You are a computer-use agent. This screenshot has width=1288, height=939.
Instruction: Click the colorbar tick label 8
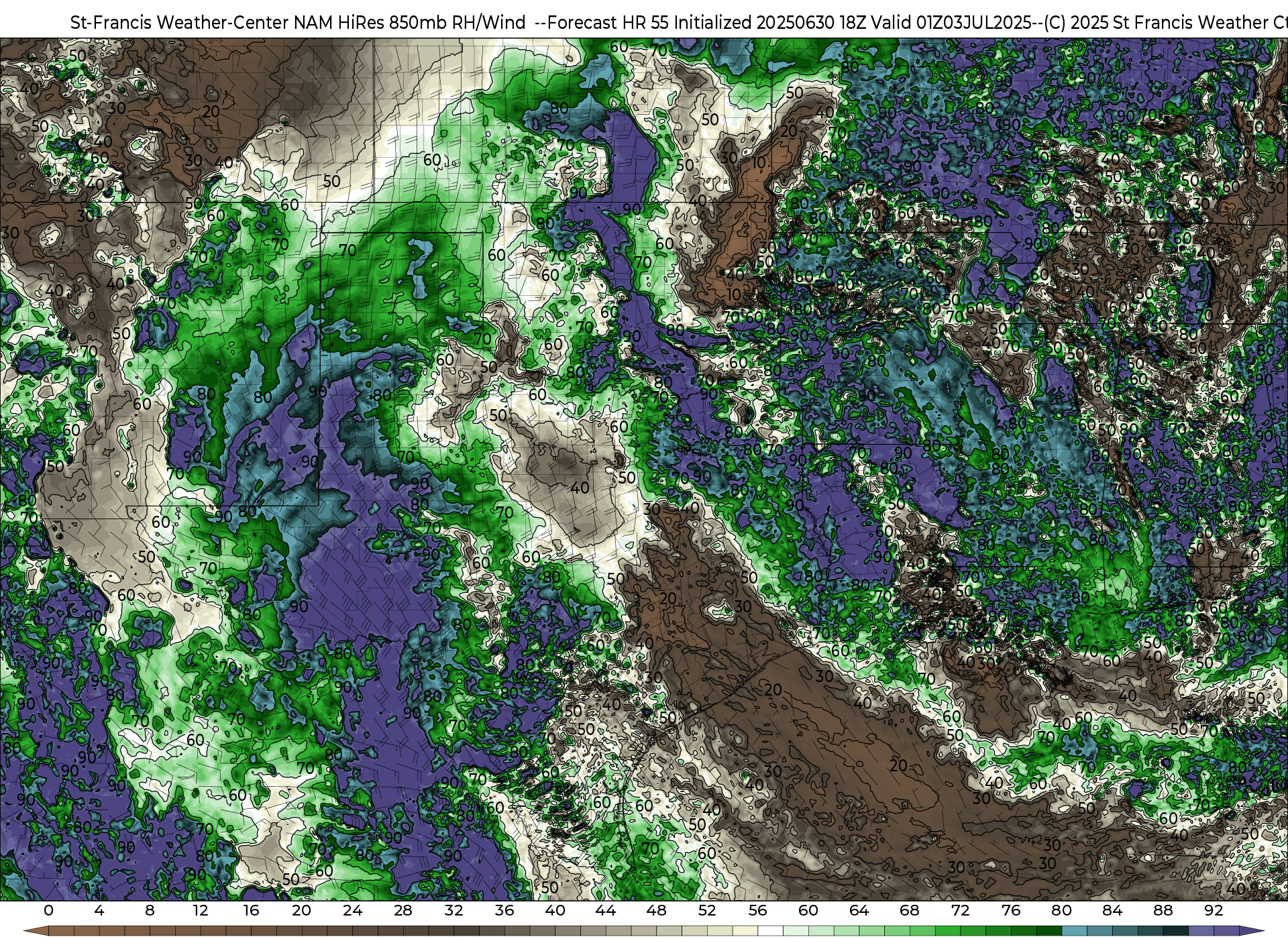click(x=150, y=910)
